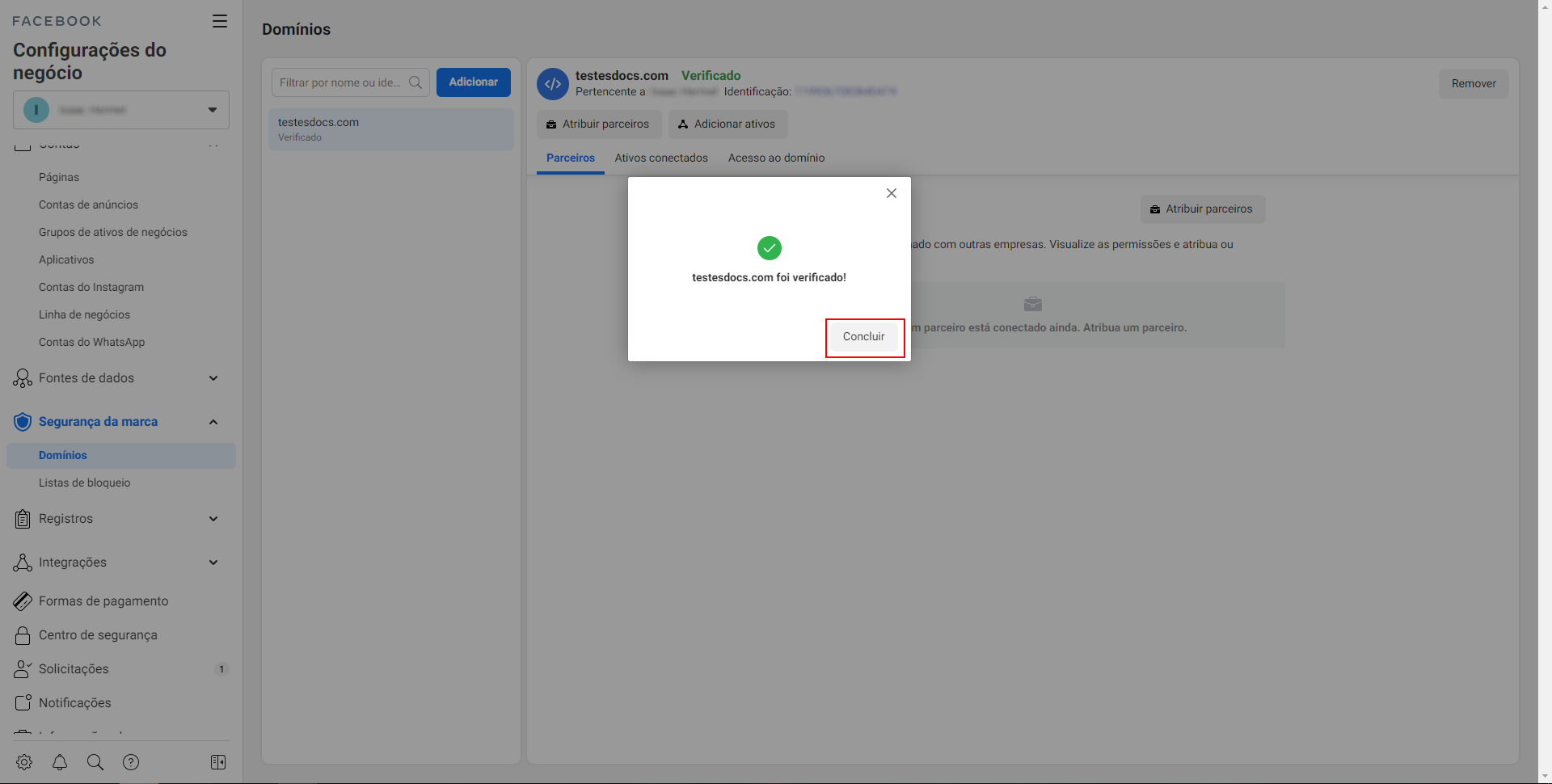1552x784 pixels.
Task: Open the notifications bell icon
Action: (x=60, y=762)
